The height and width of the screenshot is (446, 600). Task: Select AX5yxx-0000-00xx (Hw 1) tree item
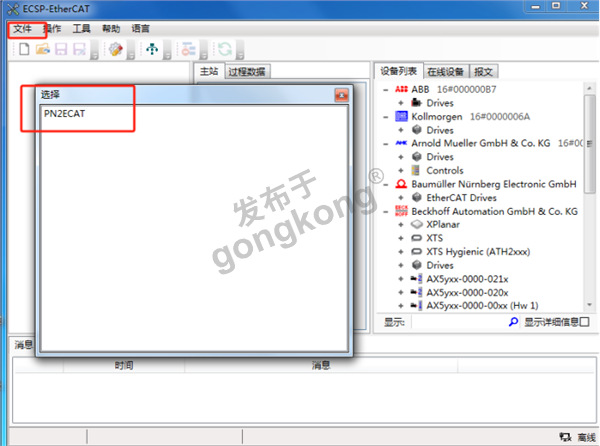[x=482, y=306]
